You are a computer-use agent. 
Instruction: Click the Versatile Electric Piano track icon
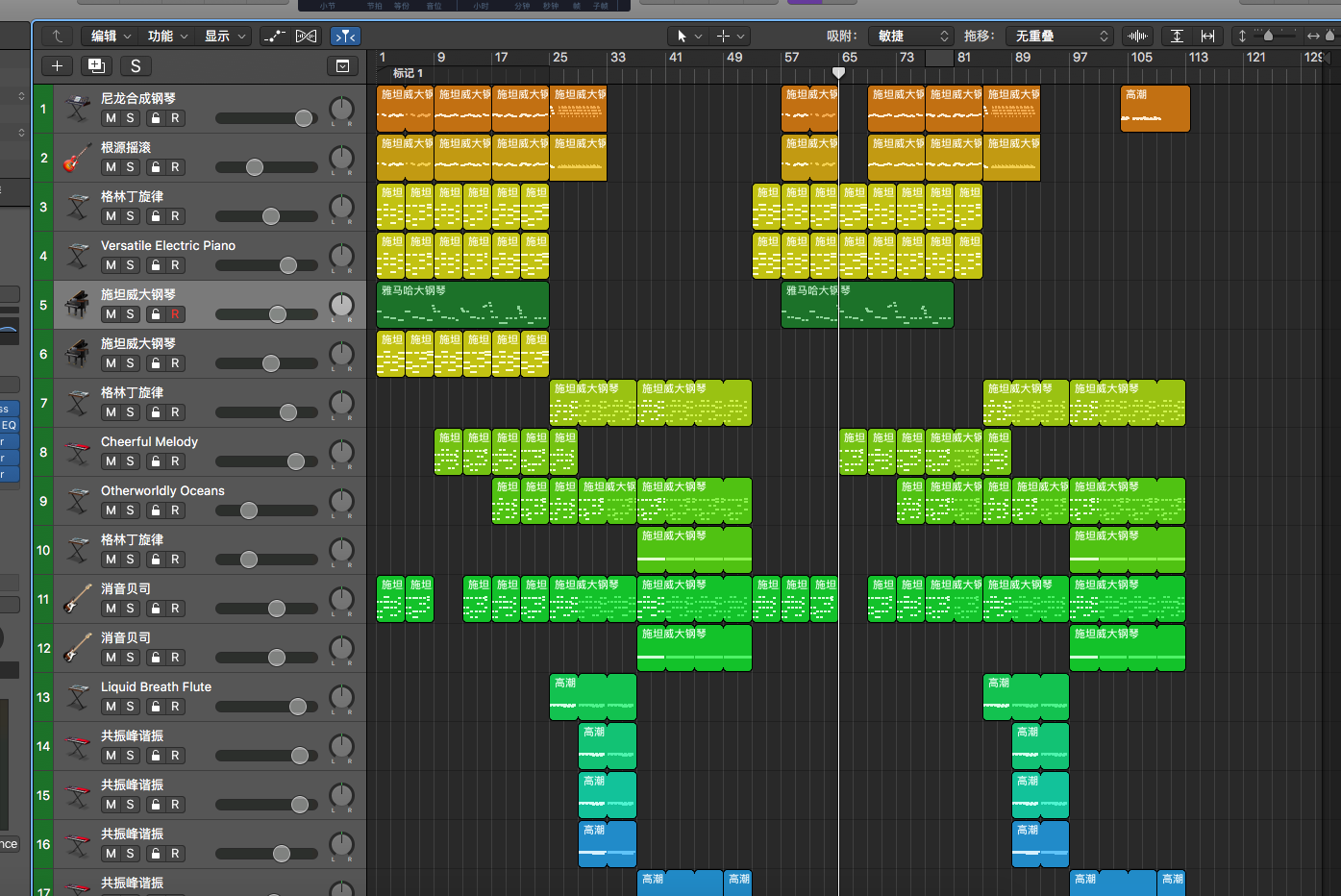point(77,255)
